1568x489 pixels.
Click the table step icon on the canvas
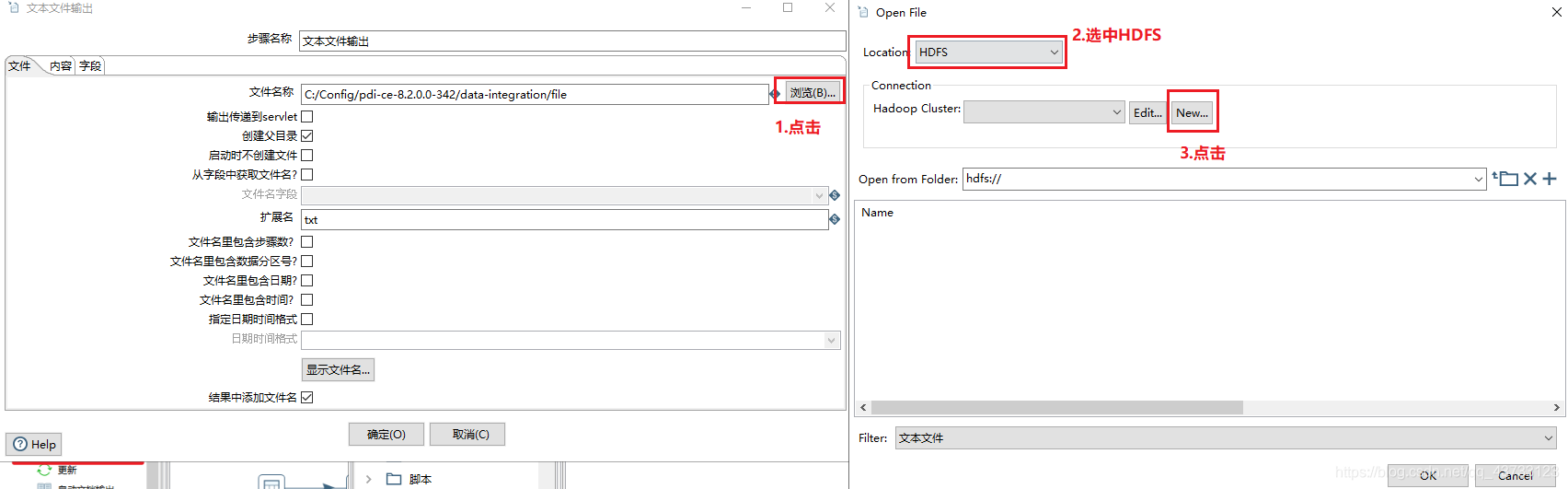click(271, 483)
